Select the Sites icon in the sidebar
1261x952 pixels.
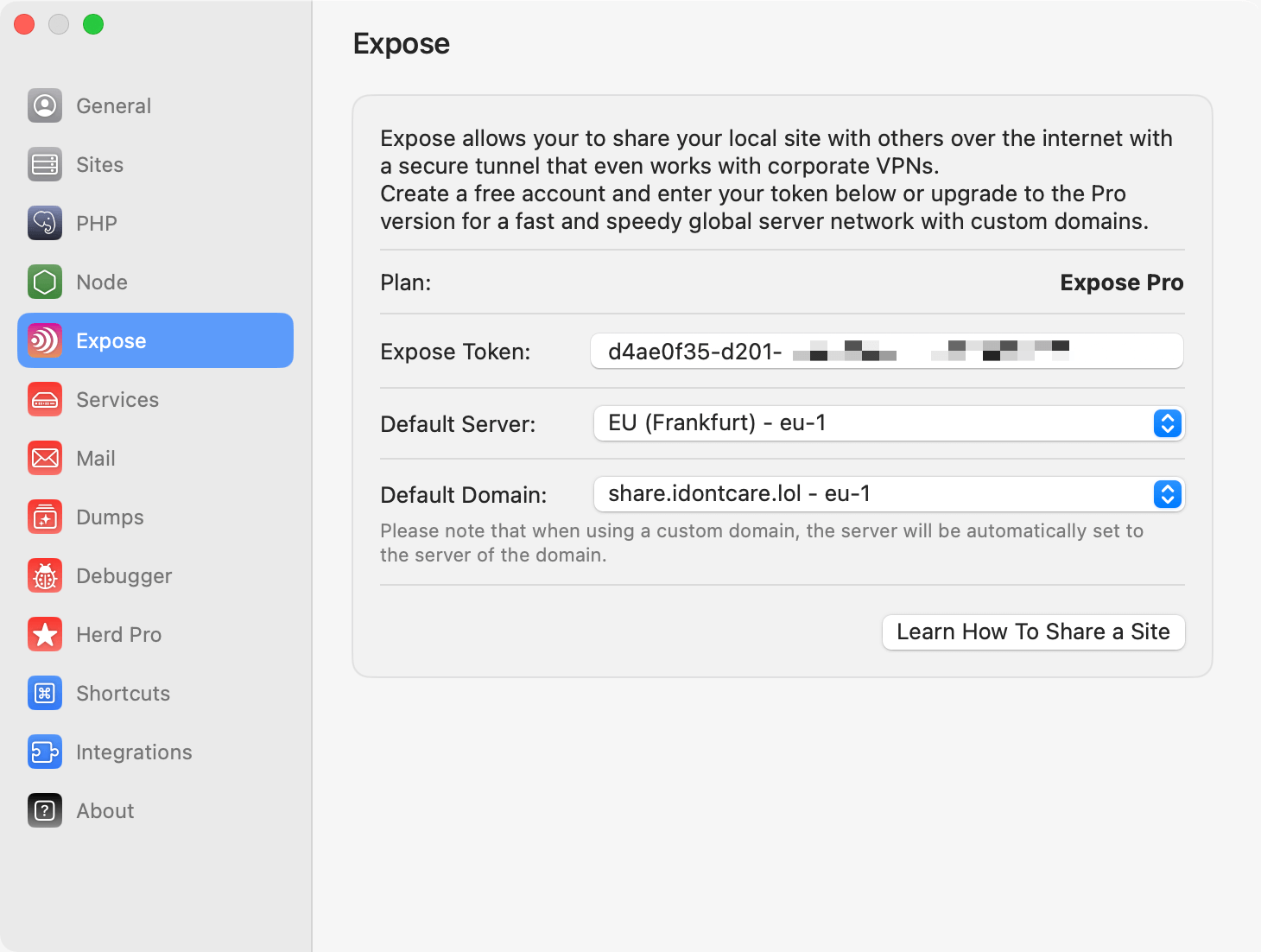(x=44, y=164)
